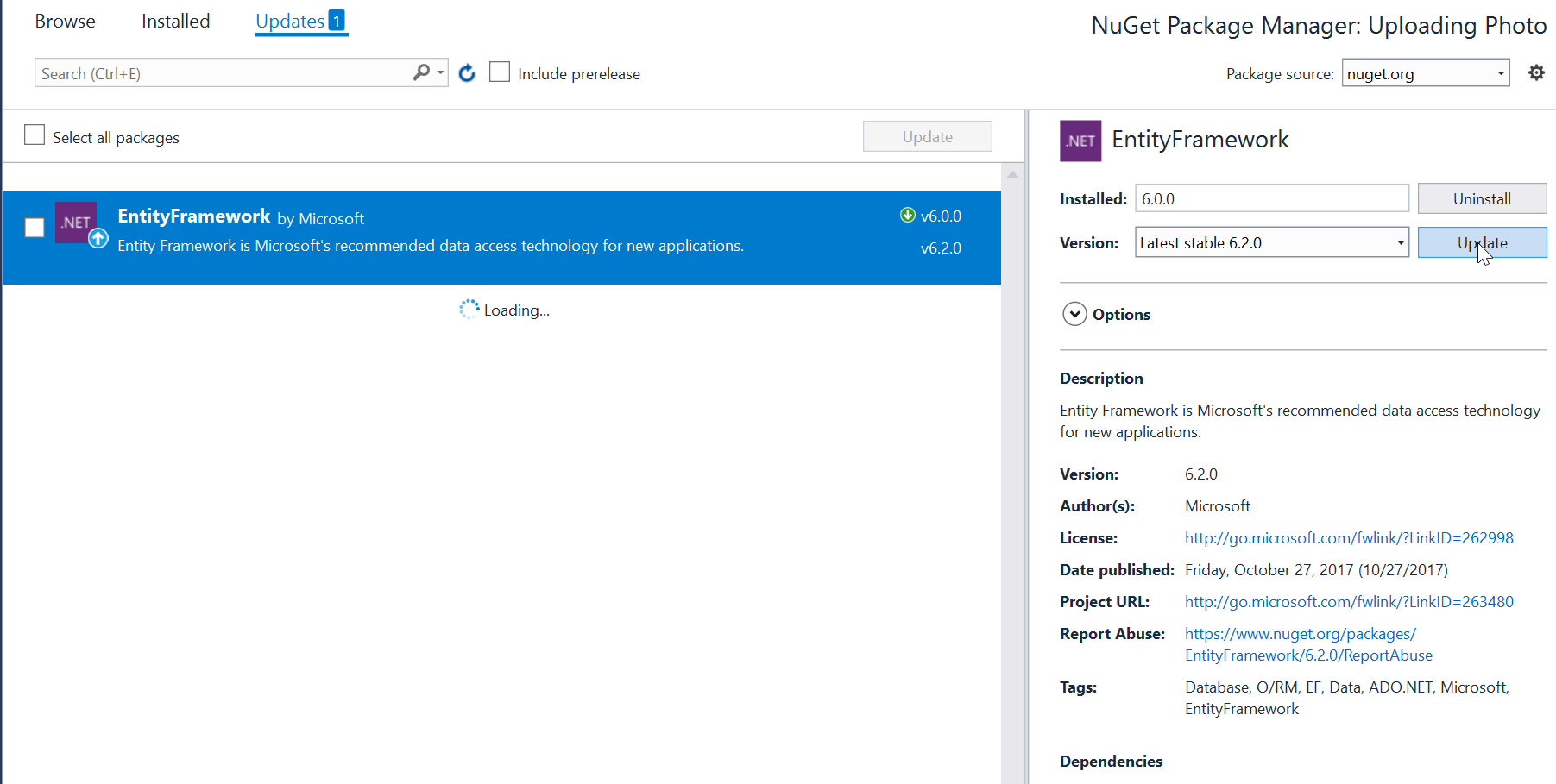The width and height of the screenshot is (1556, 784).
Task: Click the refresh packages icon
Action: (467, 73)
